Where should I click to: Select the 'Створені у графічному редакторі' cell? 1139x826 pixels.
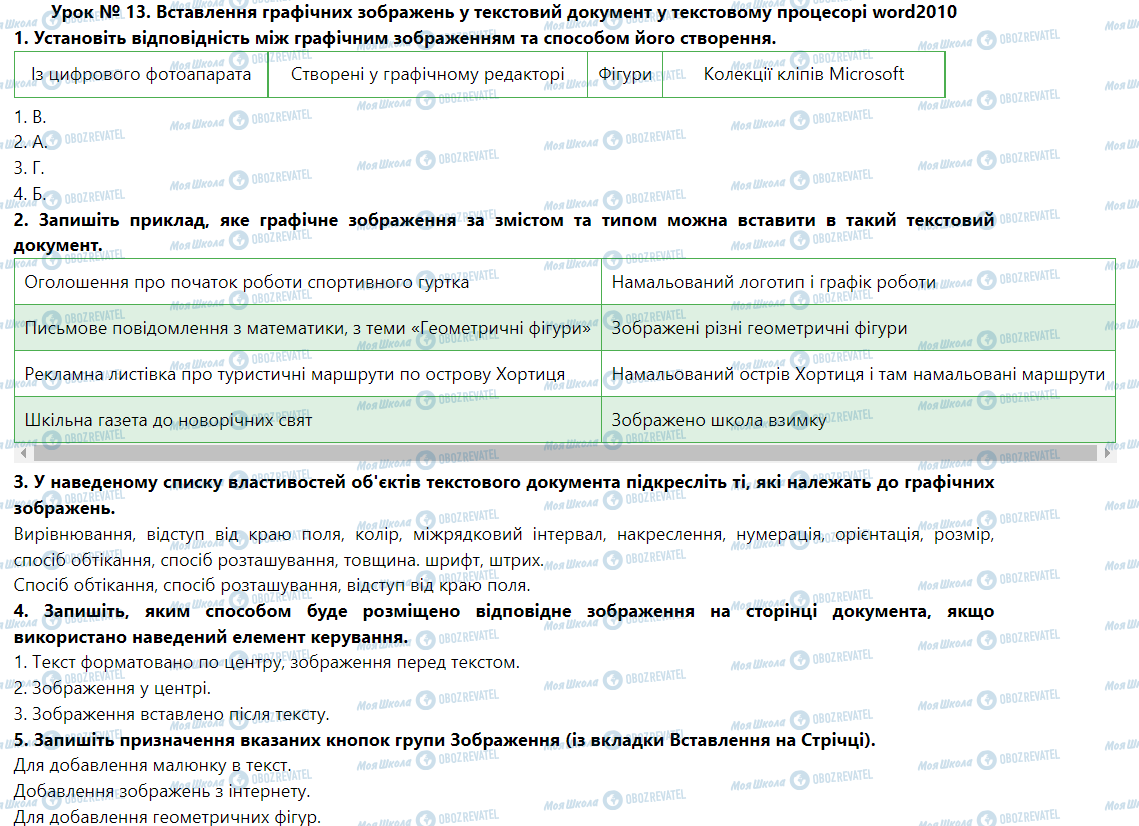point(427,74)
